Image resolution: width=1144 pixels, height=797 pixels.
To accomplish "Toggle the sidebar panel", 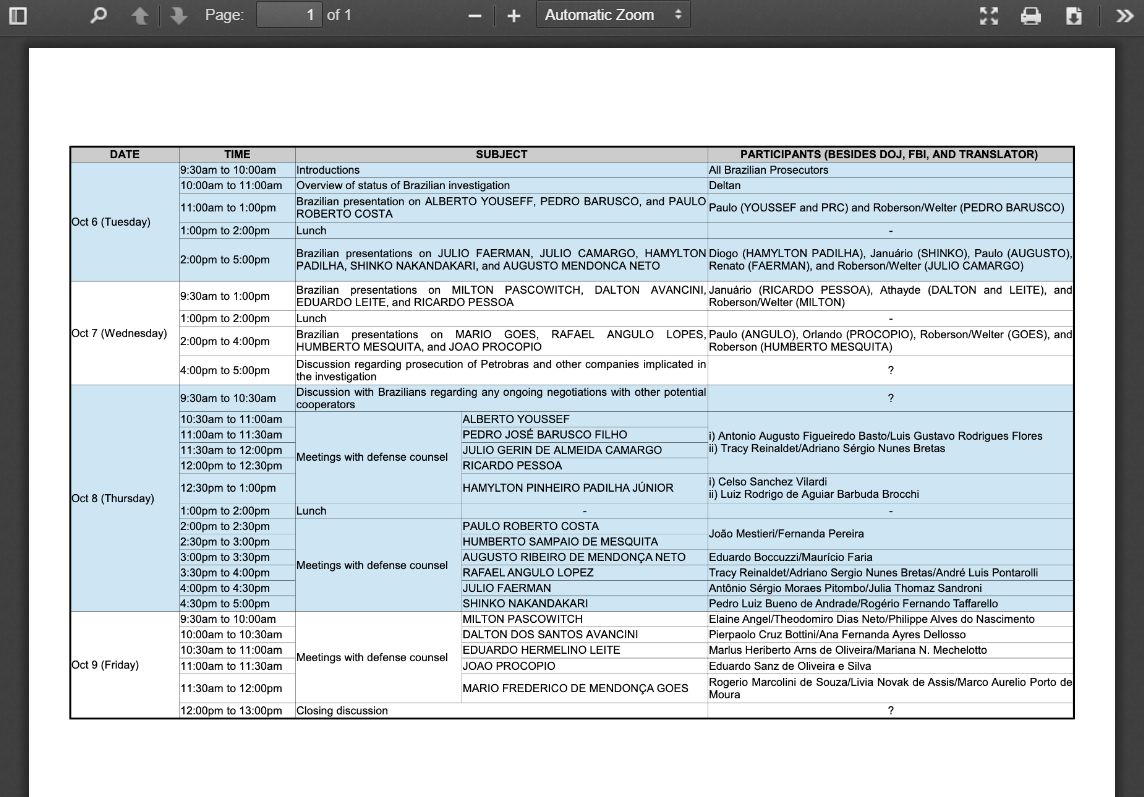I will [18, 15].
